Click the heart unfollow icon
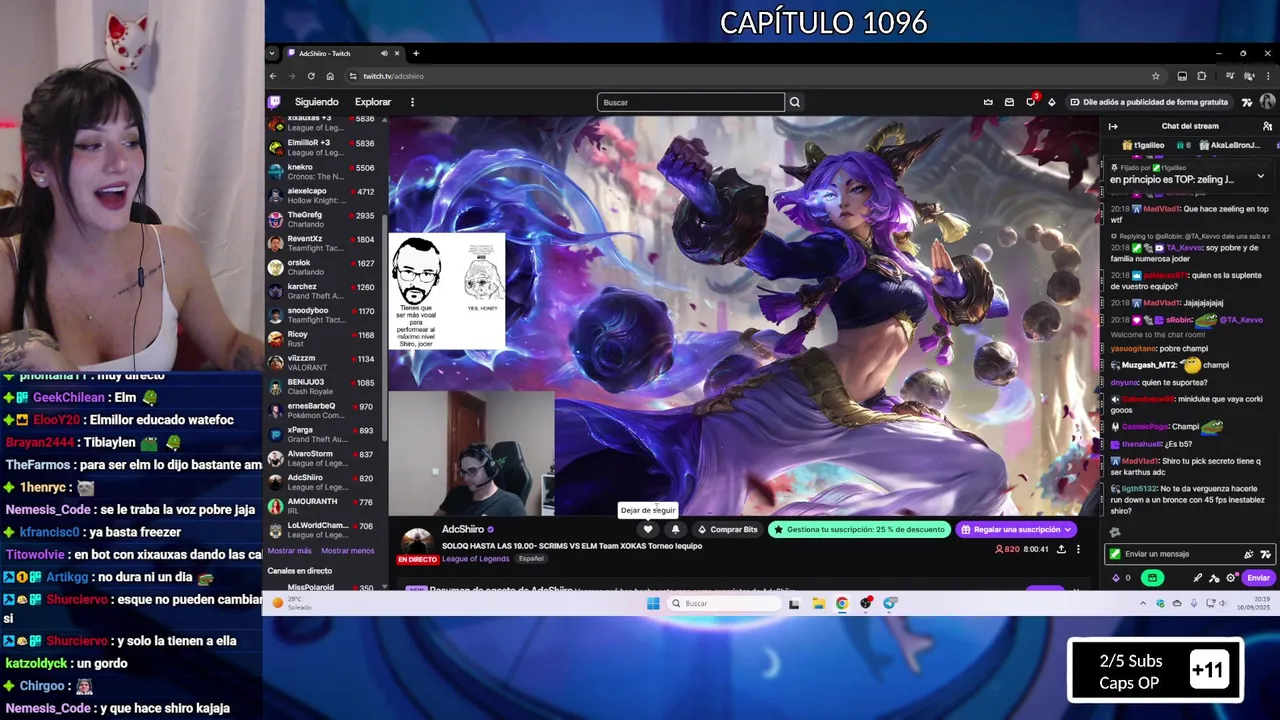The image size is (1280, 720). (648, 529)
